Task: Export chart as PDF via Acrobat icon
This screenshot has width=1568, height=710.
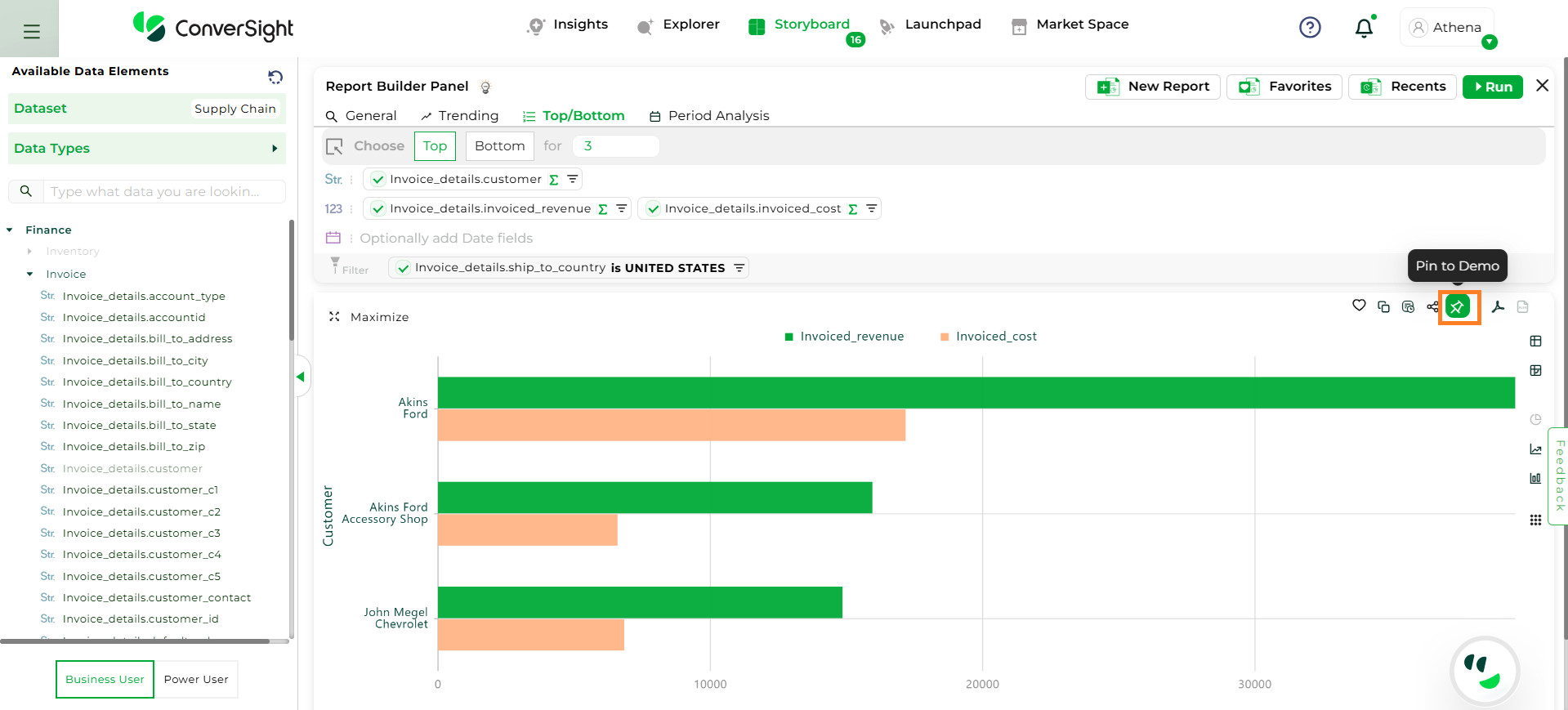Action: [1498, 307]
